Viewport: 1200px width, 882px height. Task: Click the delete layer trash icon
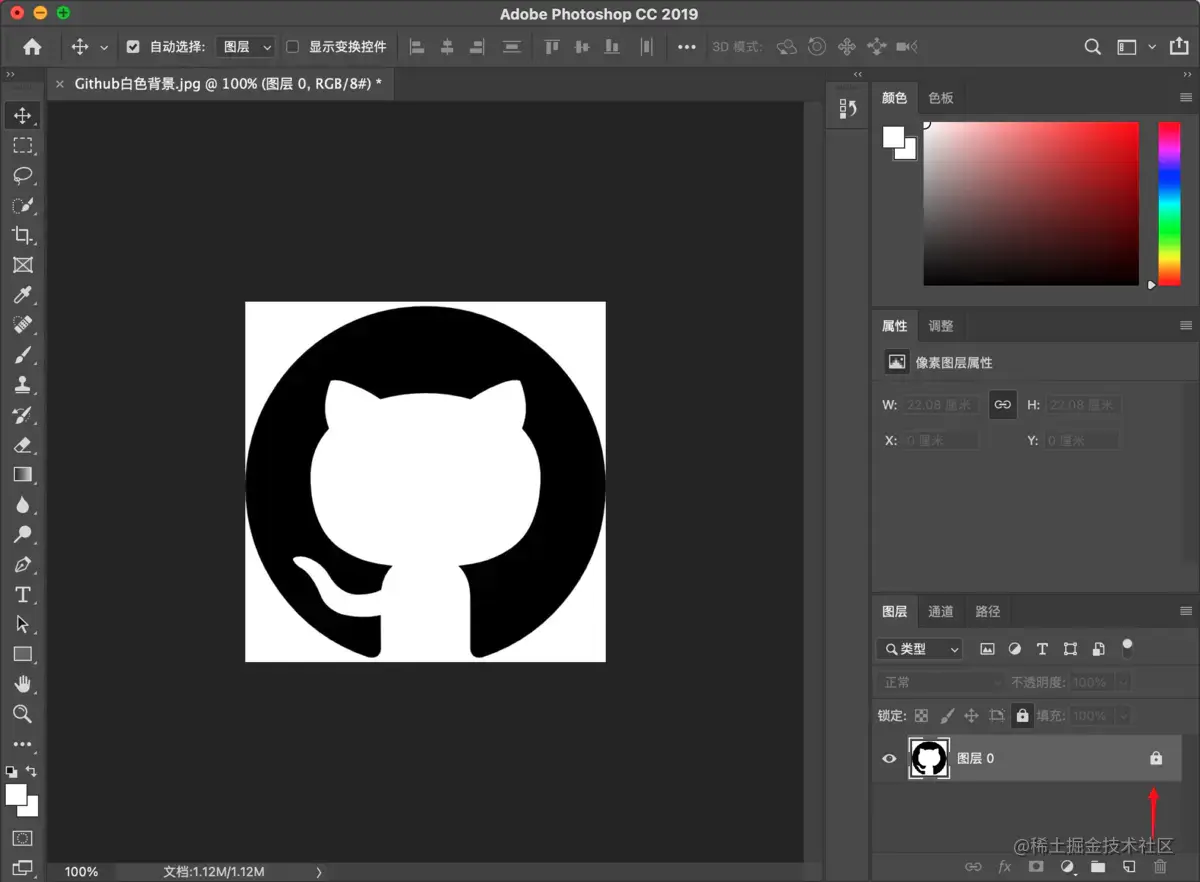click(x=1160, y=867)
